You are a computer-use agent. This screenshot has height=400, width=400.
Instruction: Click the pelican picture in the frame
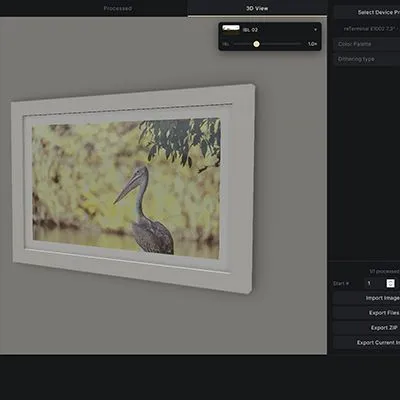[127, 188]
